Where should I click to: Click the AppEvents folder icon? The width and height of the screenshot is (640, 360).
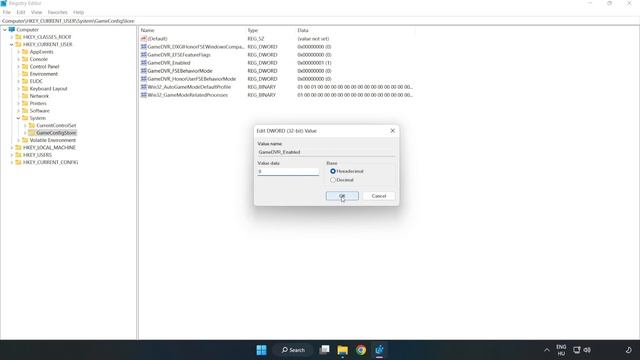coord(25,52)
